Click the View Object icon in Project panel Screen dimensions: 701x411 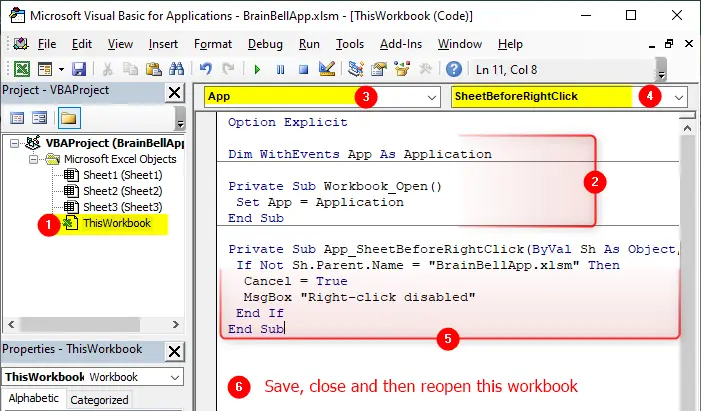pyautogui.click(x=39, y=118)
